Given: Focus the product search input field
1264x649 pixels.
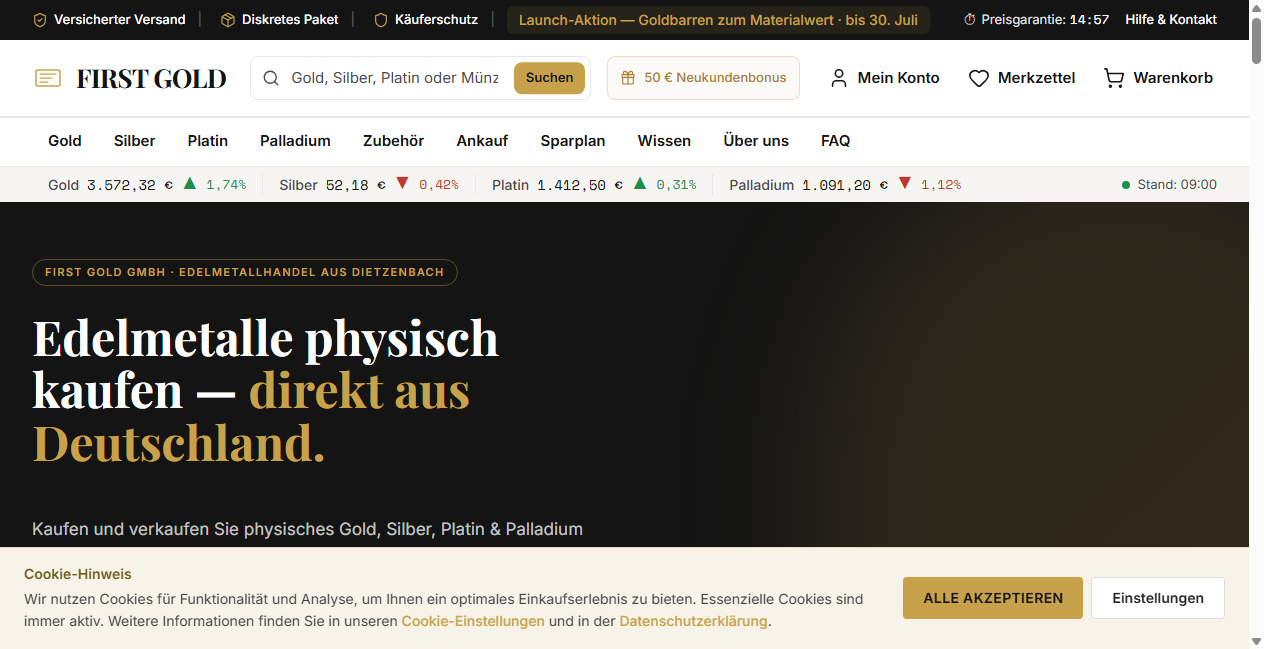Looking at the screenshot, I should click(395, 78).
